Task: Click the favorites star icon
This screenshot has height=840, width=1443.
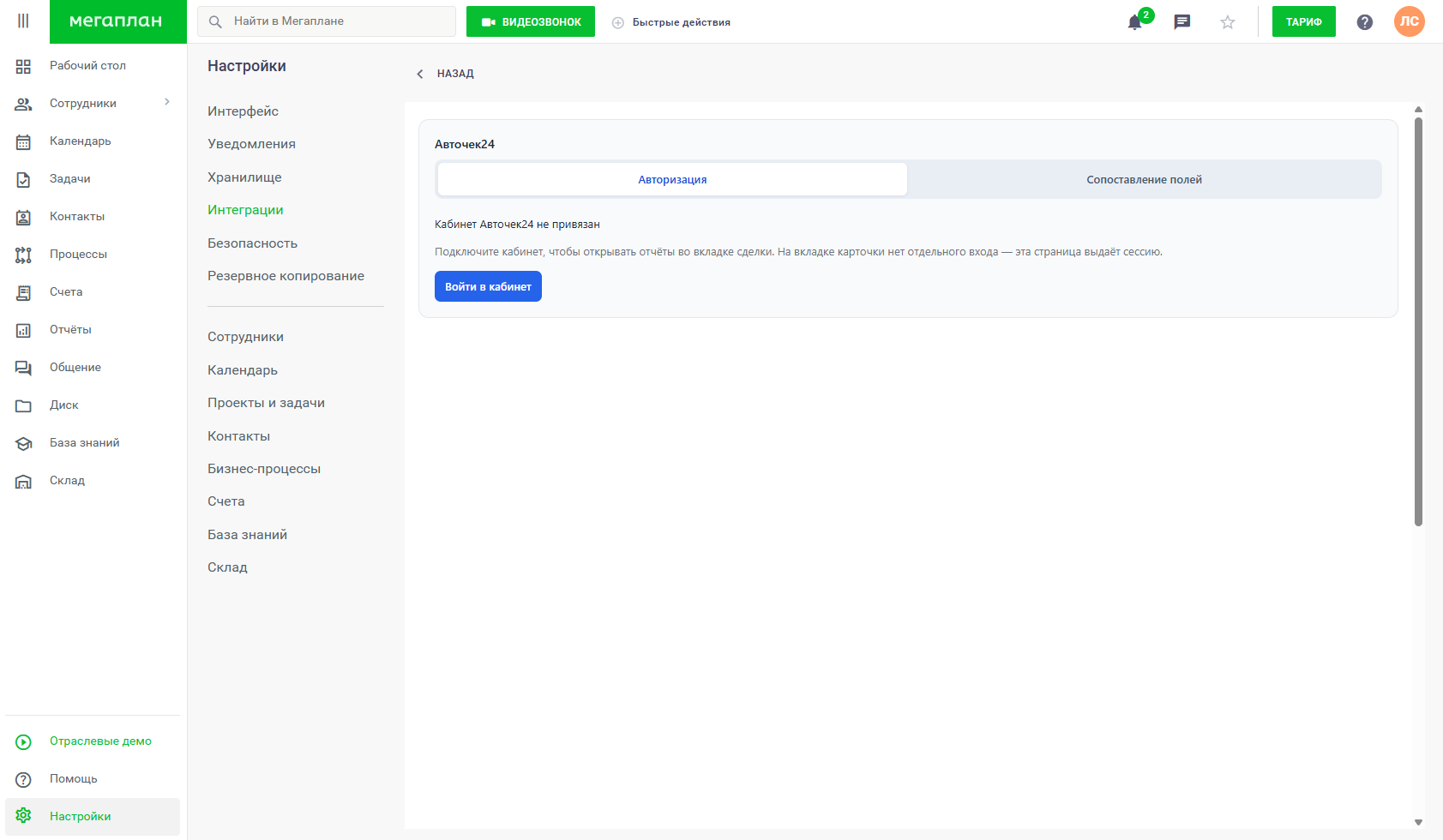Action: click(1228, 22)
